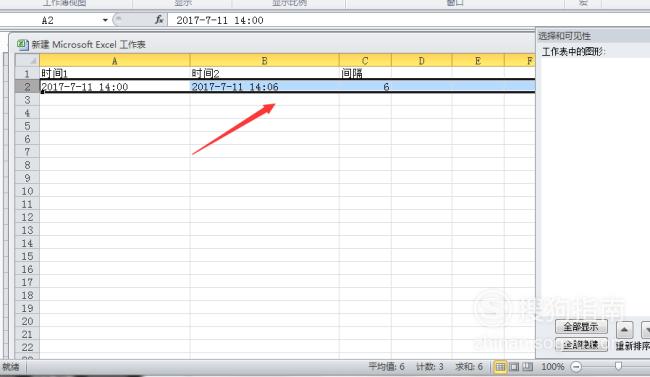650x377 pixels.
Task: Click the 工作表中的图形 label
Action: point(574,51)
